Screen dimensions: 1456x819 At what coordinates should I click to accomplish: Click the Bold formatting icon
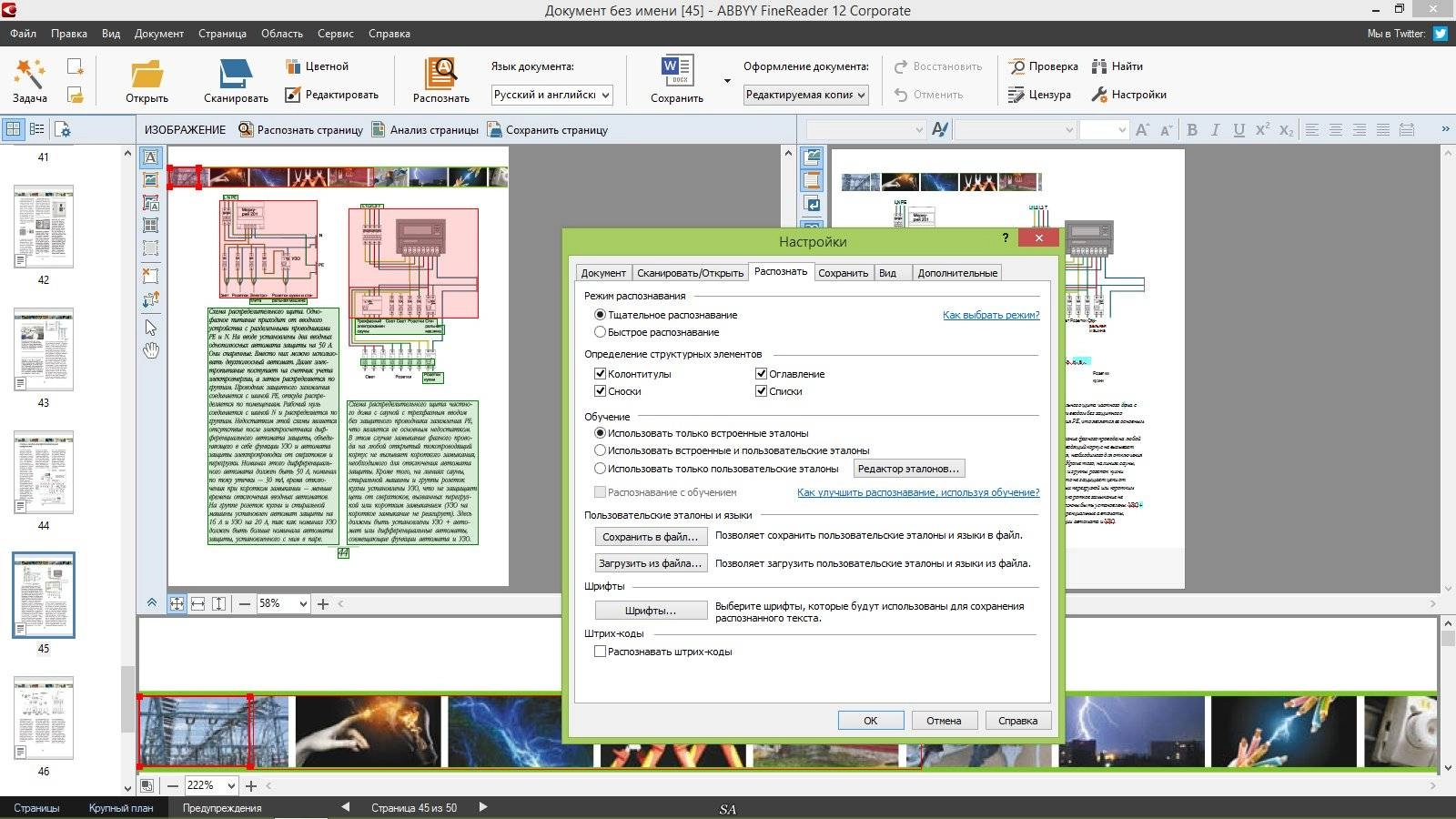[x=1192, y=130]
